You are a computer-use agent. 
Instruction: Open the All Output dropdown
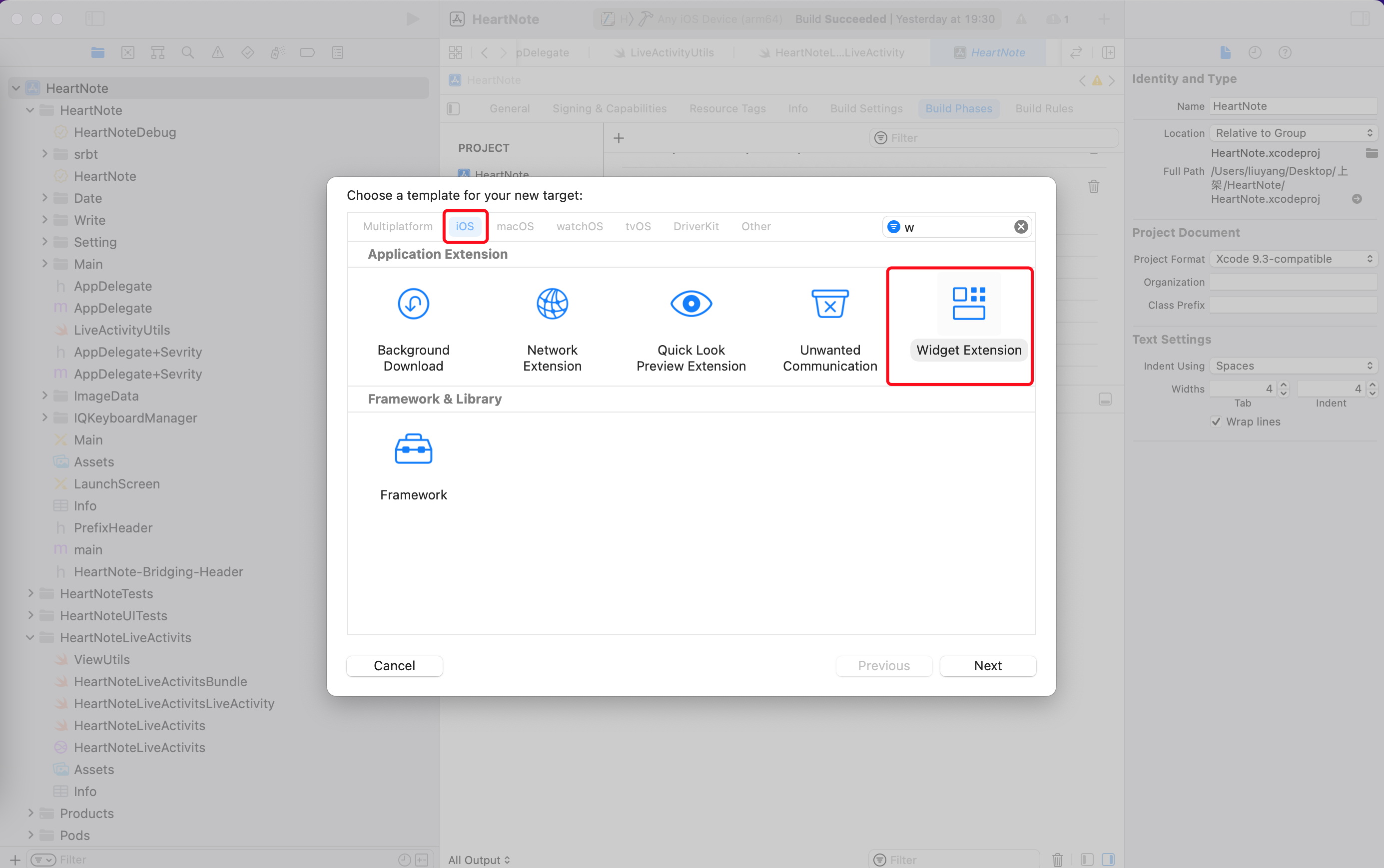pos(479,860)
